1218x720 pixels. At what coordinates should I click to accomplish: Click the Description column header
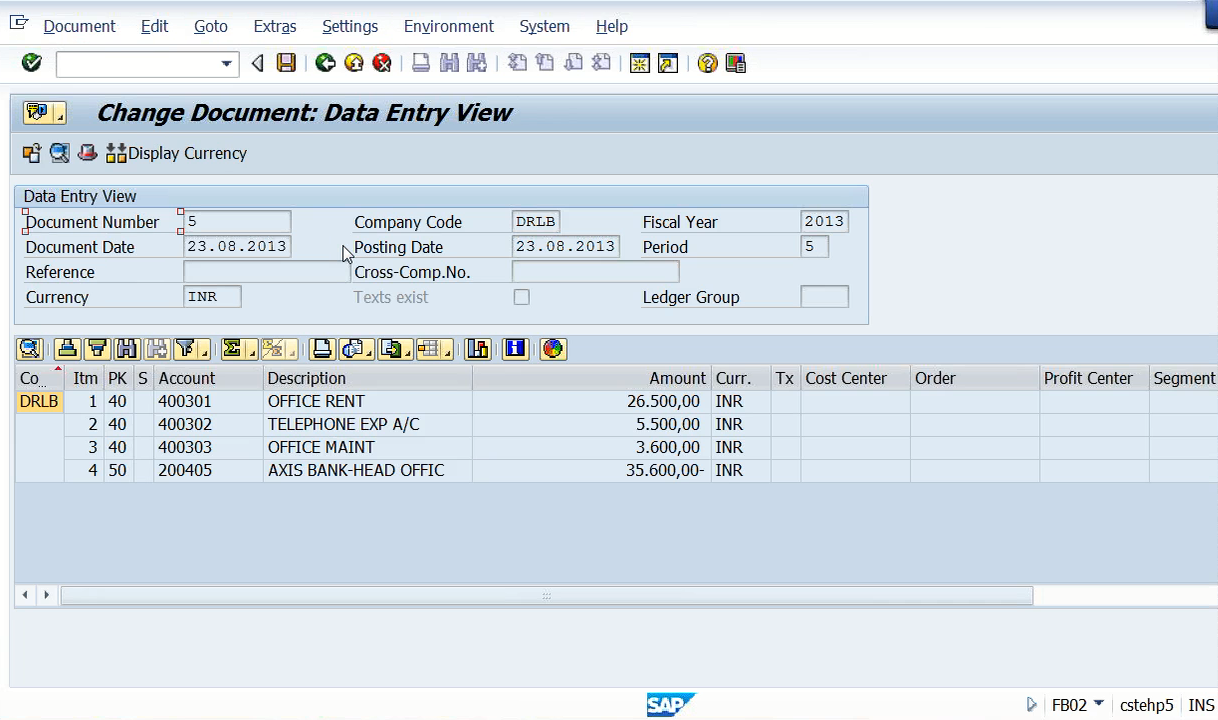[x=368, y=378]
